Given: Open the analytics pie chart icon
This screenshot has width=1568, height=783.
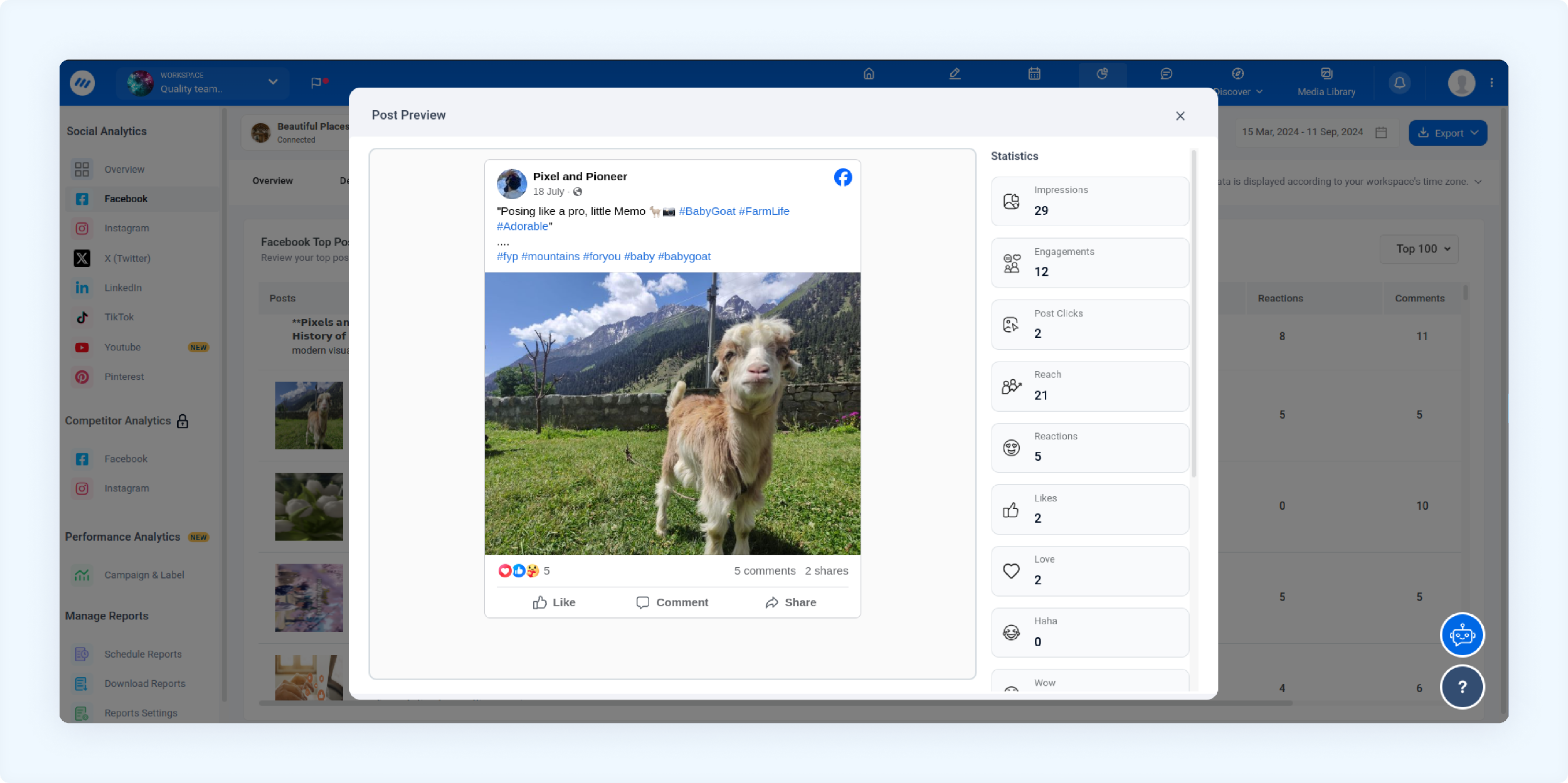Looking at the screenshot, I should coord(1102,74).
